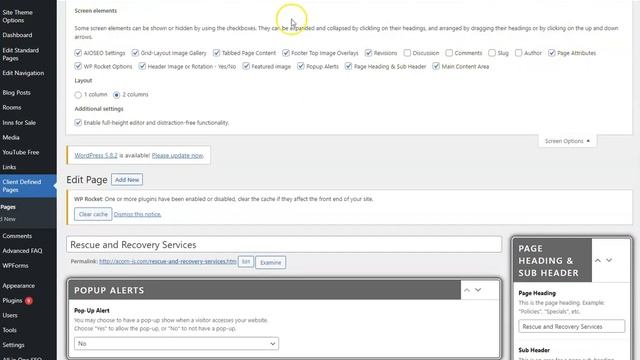The image size is (640, 360).
Task: Toggle Main Content Area checkbox
Action: point(436,66)
